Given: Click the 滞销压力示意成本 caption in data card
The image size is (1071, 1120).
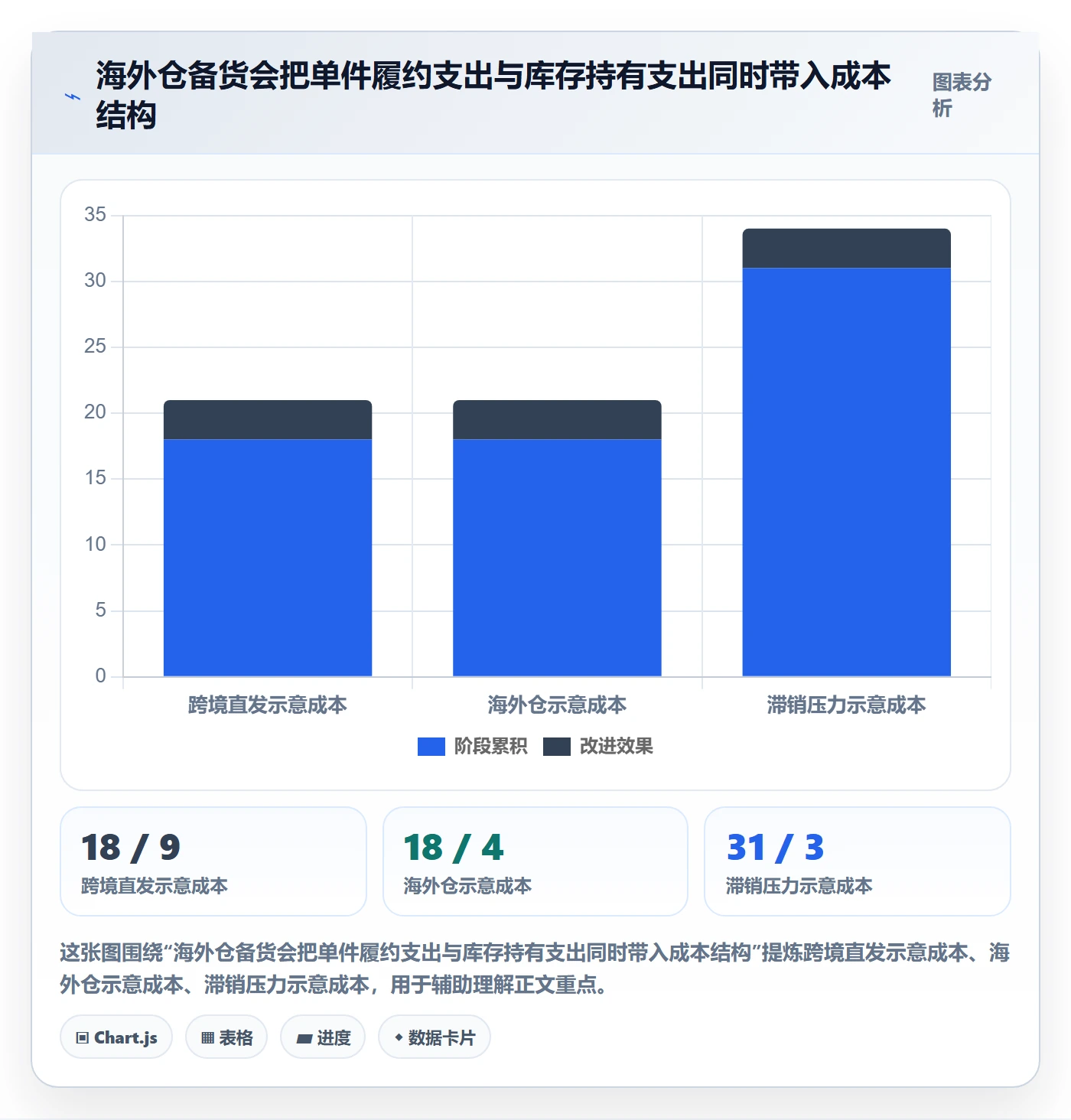Looking at the screenshot, I should (x=799, y=886).
